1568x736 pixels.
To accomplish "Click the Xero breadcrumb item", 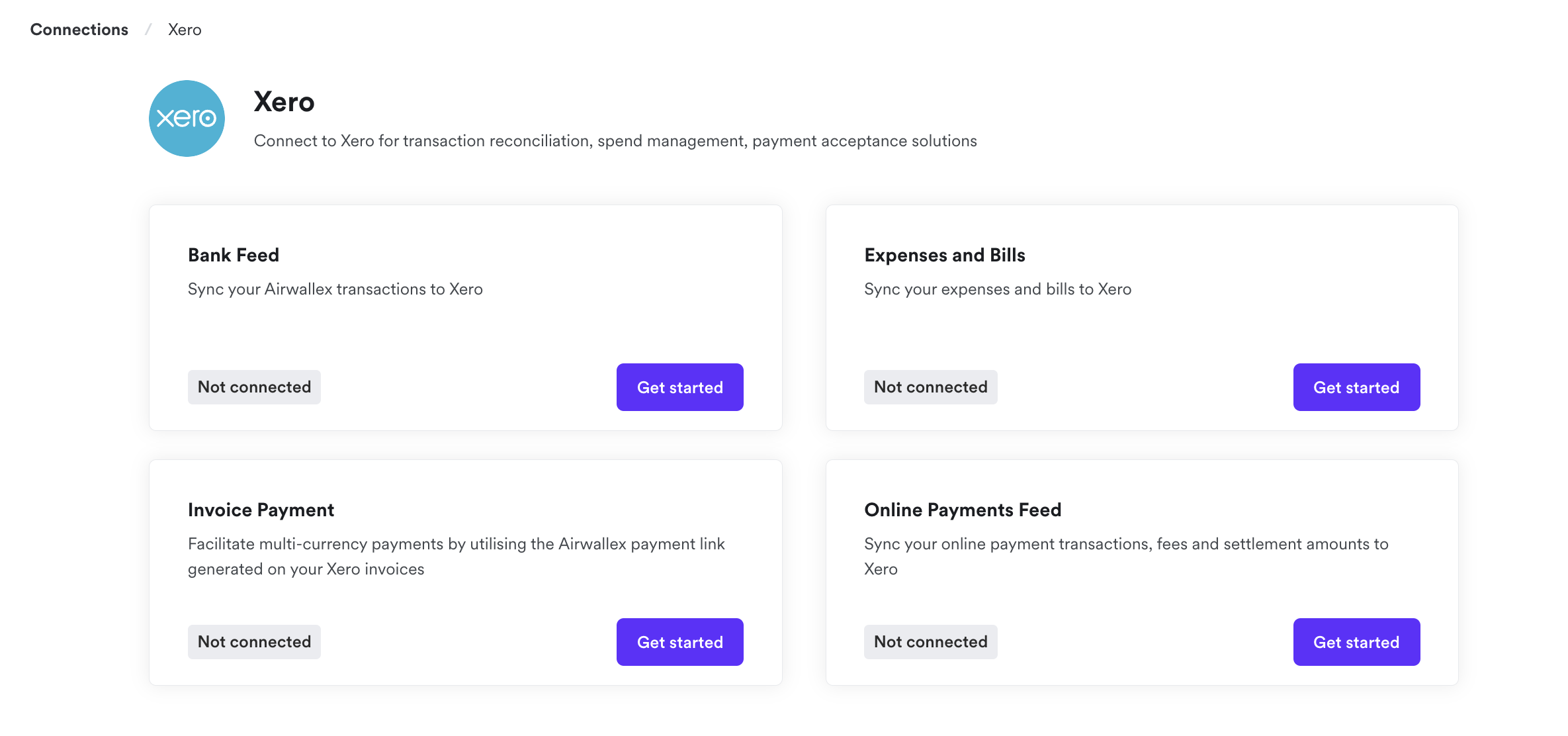I will point(185,30).
